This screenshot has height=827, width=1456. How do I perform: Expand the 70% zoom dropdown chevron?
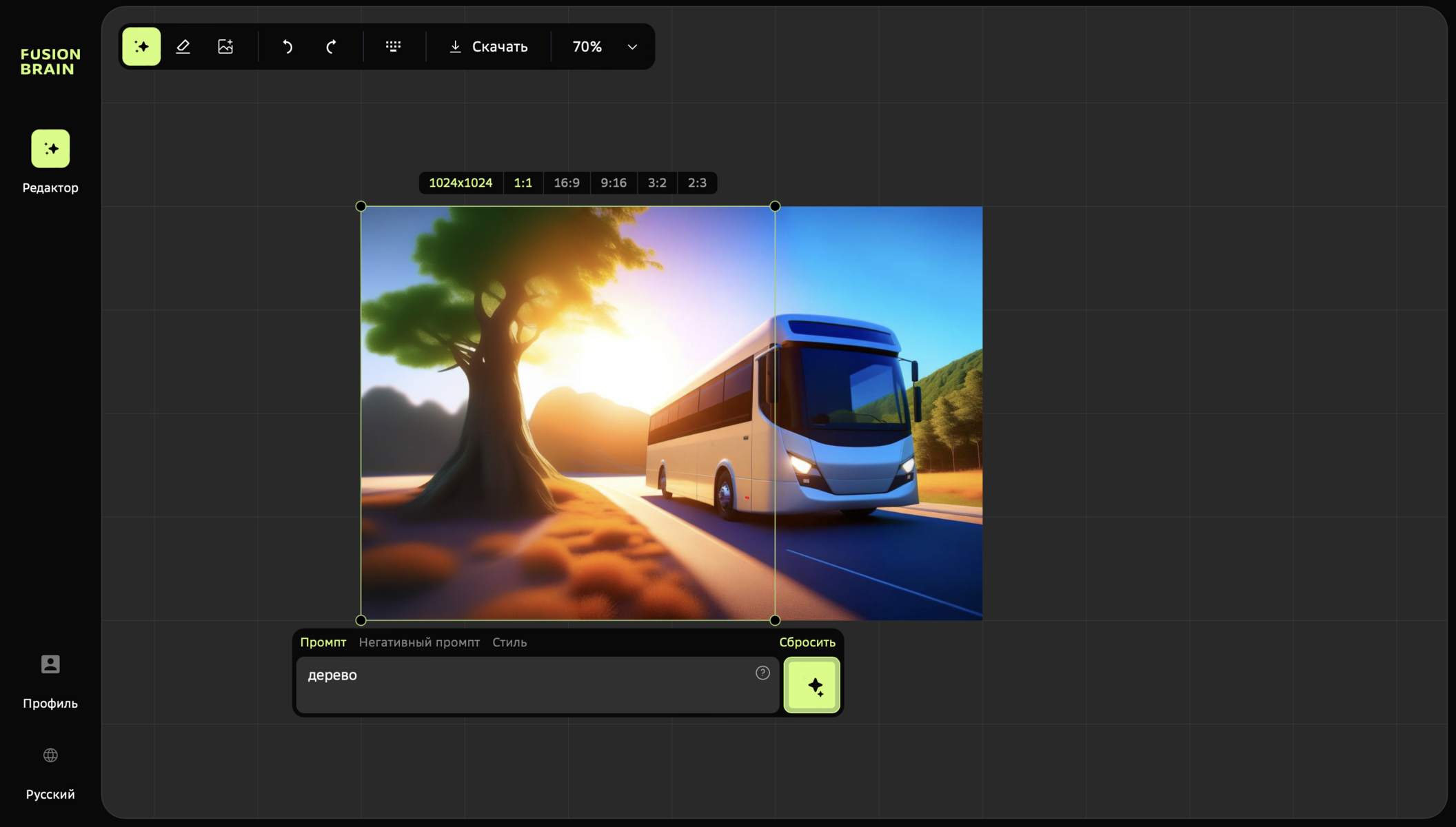632,47
